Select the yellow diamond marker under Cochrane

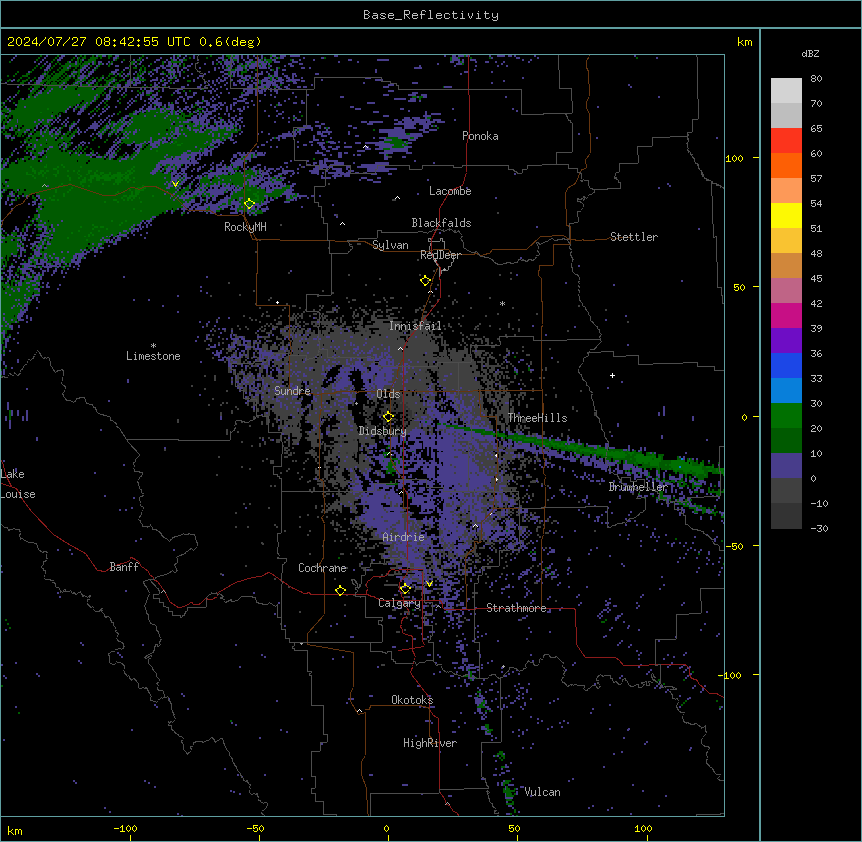point(340,590)
